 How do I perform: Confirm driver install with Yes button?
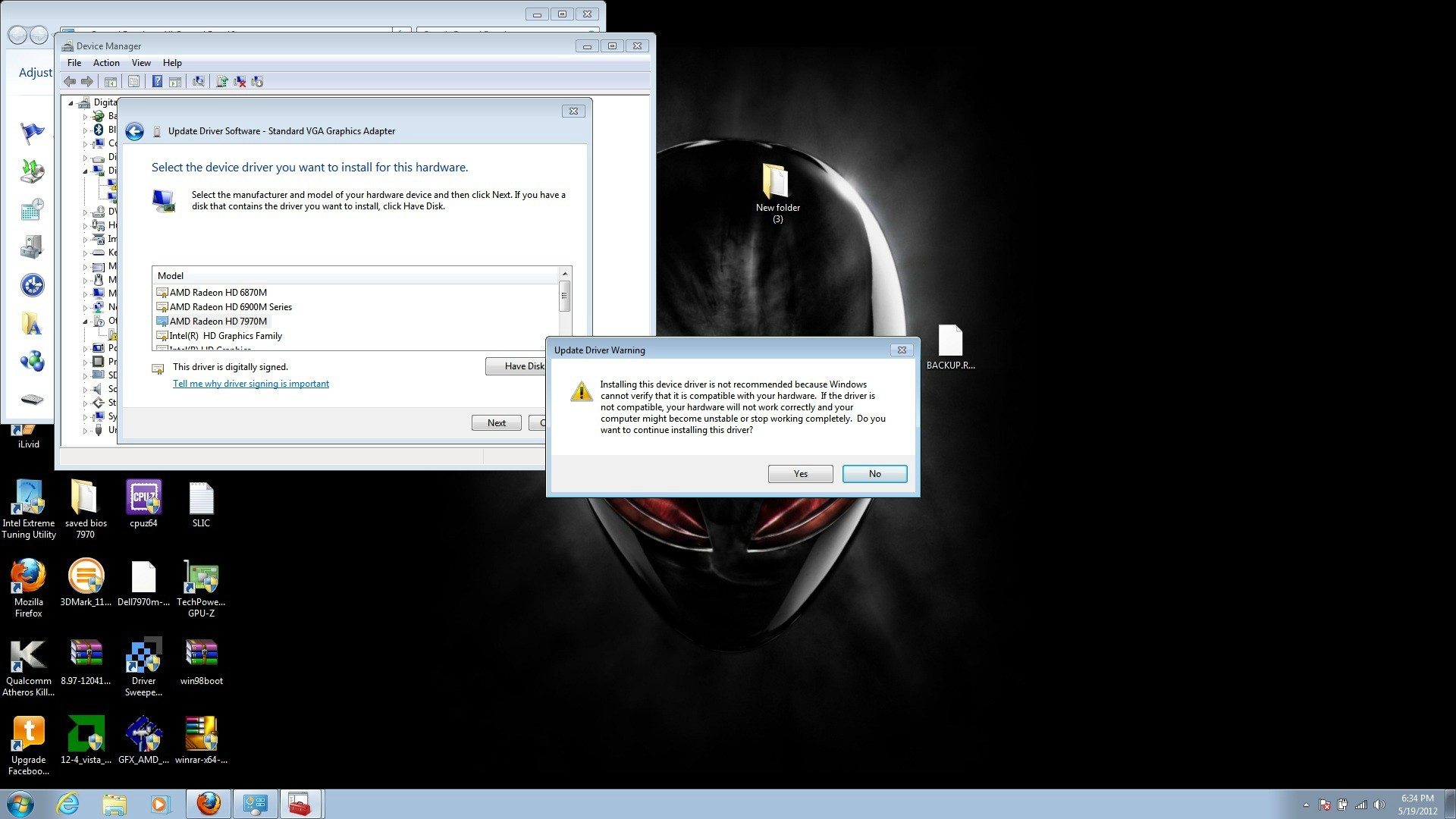801,474
